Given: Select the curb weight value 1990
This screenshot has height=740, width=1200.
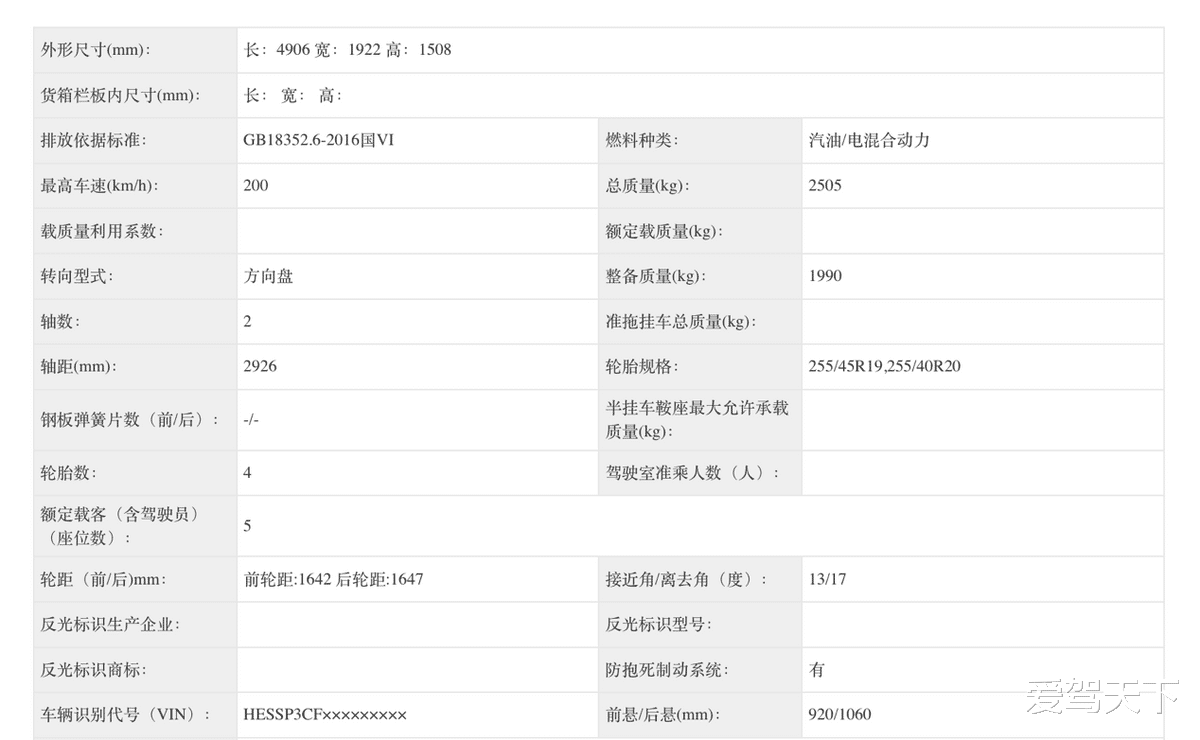Looking at the screenshot, I should pos(825,277).
